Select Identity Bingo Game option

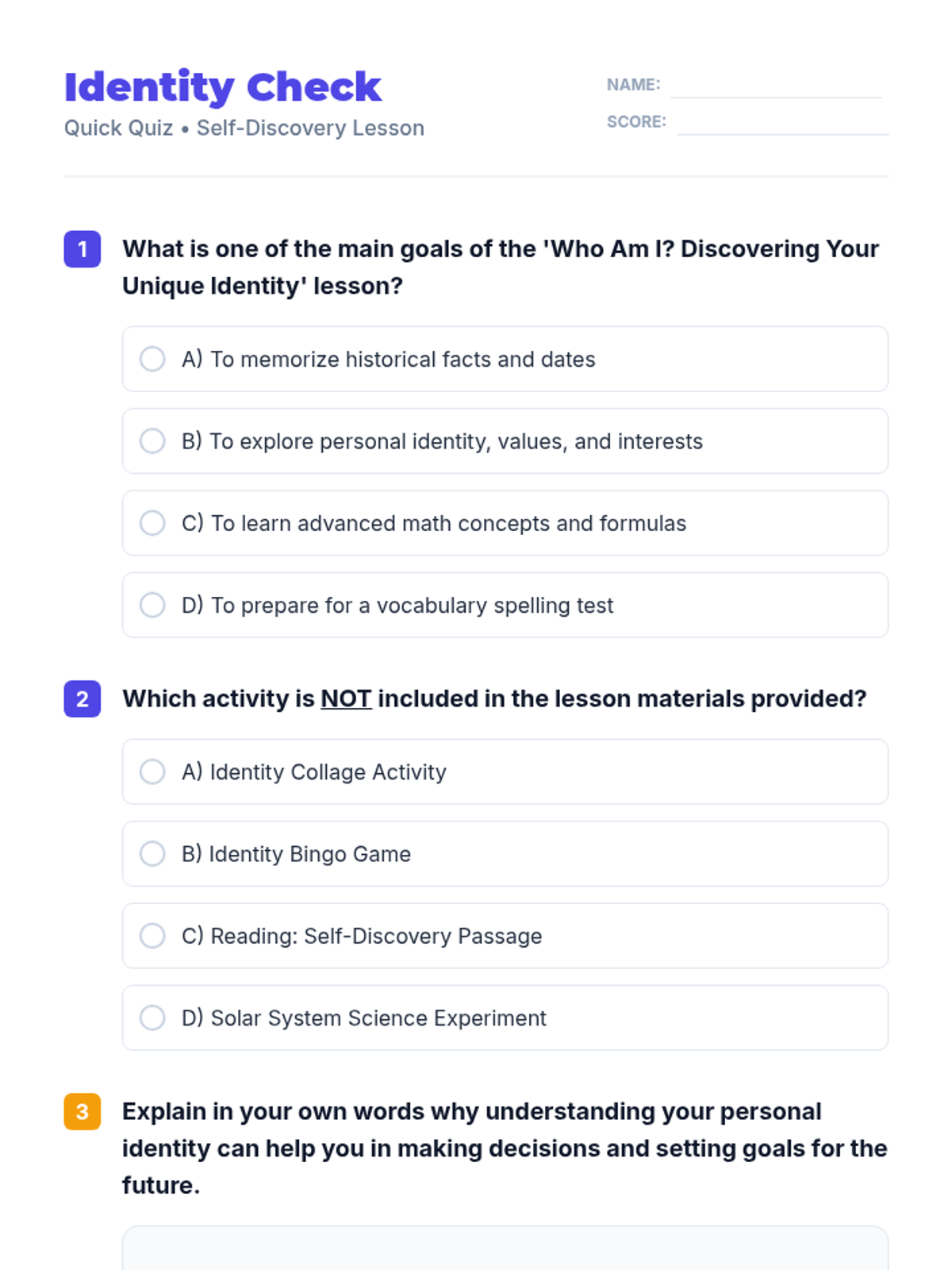tap(152, 854)
